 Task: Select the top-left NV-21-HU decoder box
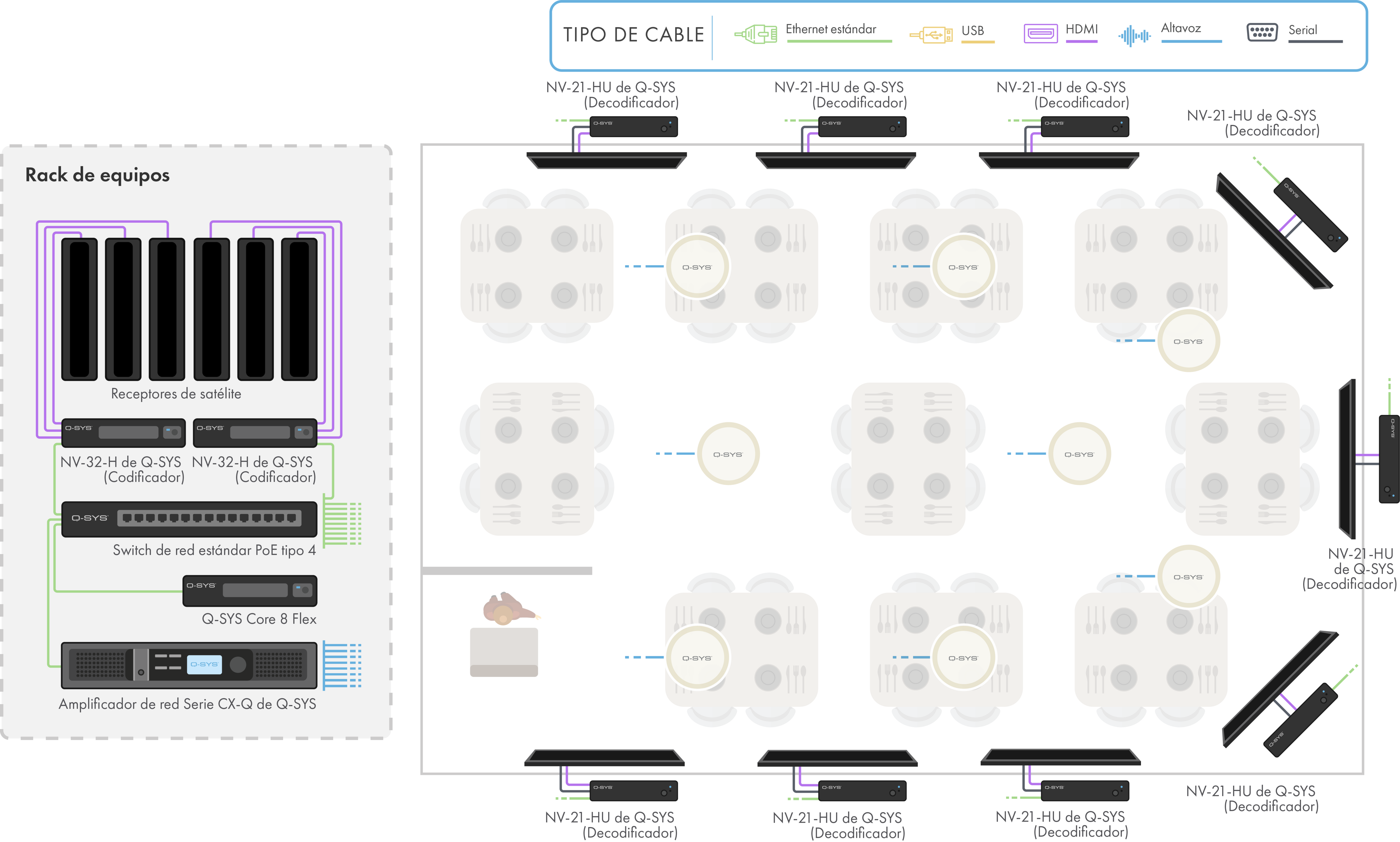click(633, 127)
